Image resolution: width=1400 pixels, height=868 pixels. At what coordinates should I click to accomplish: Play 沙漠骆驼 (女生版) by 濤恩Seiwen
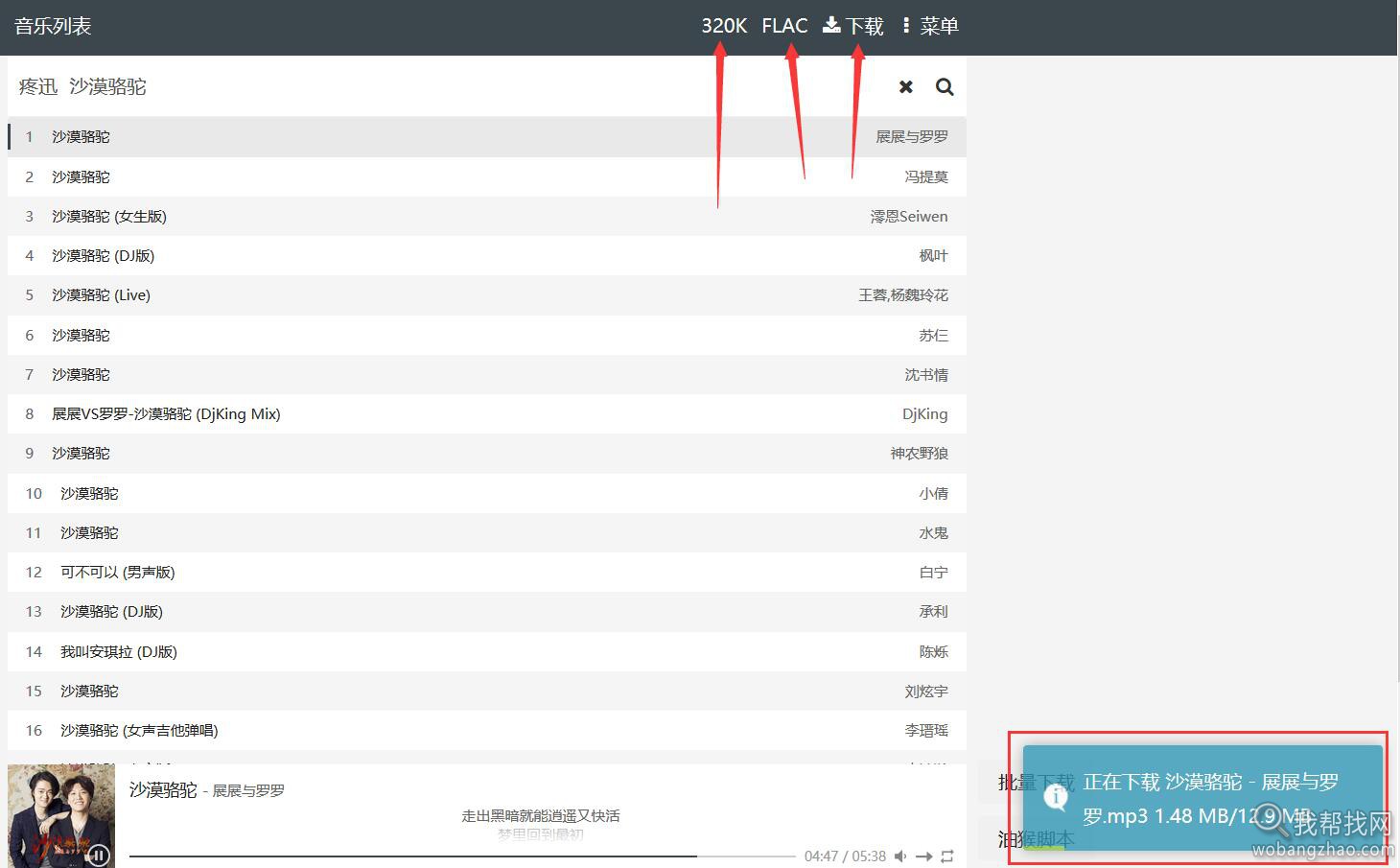coord(487,217)
